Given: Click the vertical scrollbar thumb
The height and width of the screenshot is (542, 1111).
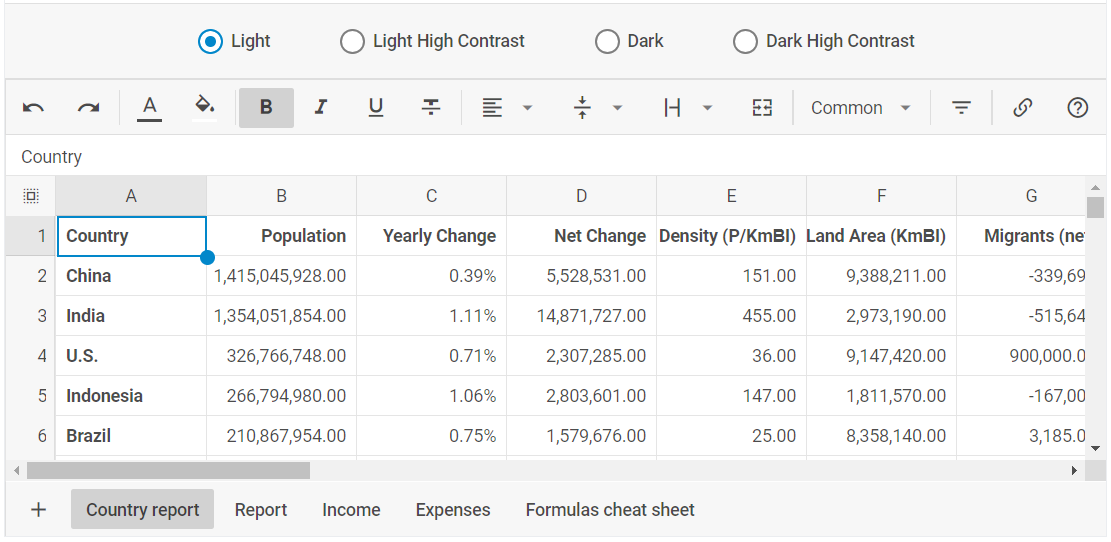Looking at the screenshot, I should point(1095,208).
